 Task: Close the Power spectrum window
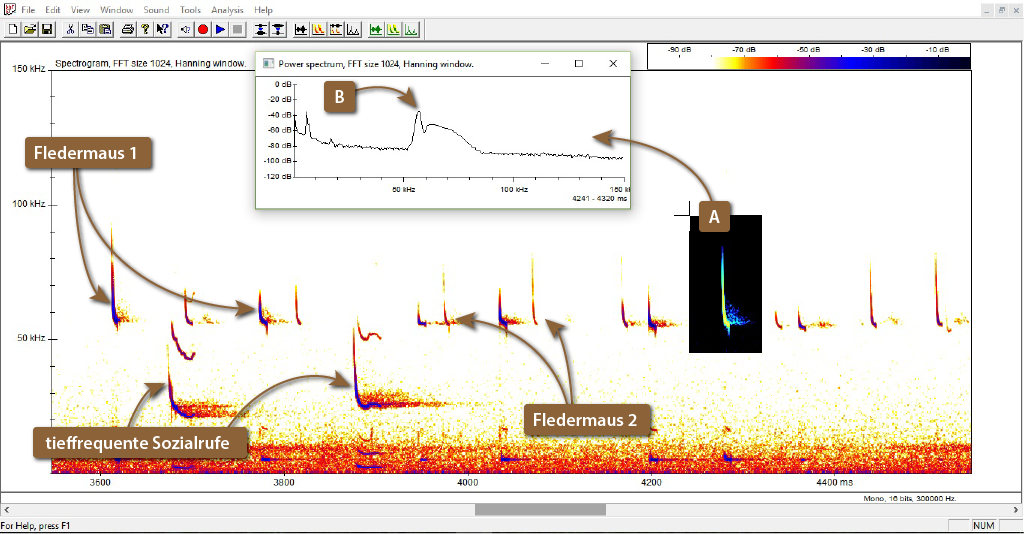(613, 63)
